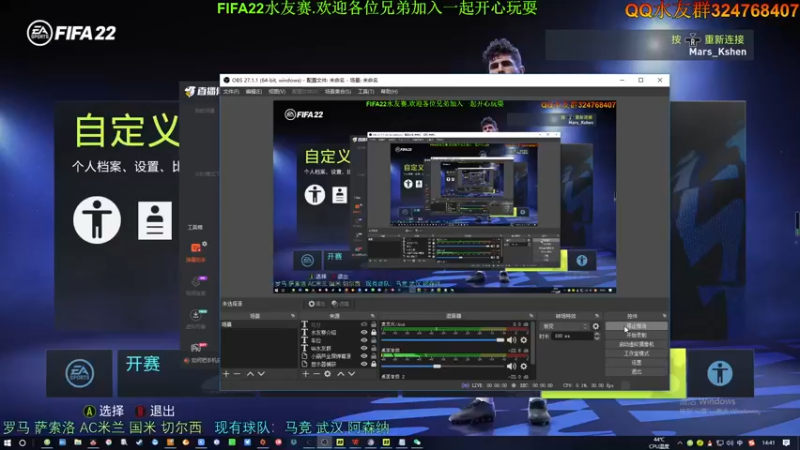Mute the 麦克风/Aux channel speaker
Viewport: 800px width, 450px height.
pyautogui.click(x=511, y=340)
